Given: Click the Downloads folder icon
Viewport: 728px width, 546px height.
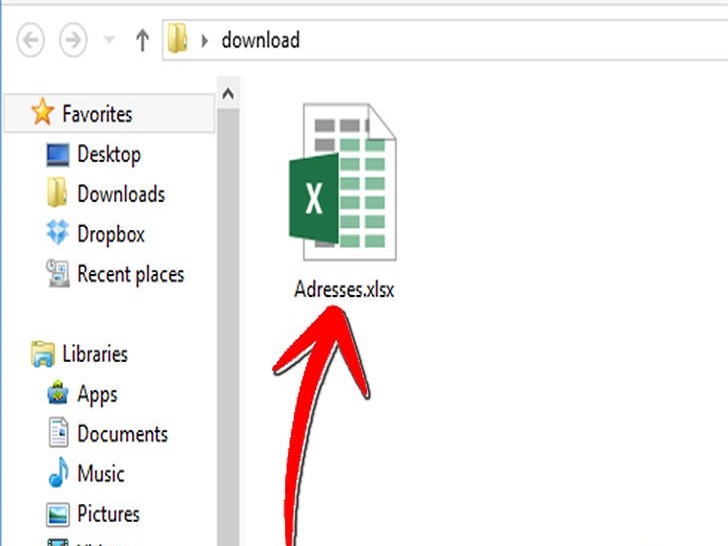Looking at the screenshot, I should (x=57, y=192).
